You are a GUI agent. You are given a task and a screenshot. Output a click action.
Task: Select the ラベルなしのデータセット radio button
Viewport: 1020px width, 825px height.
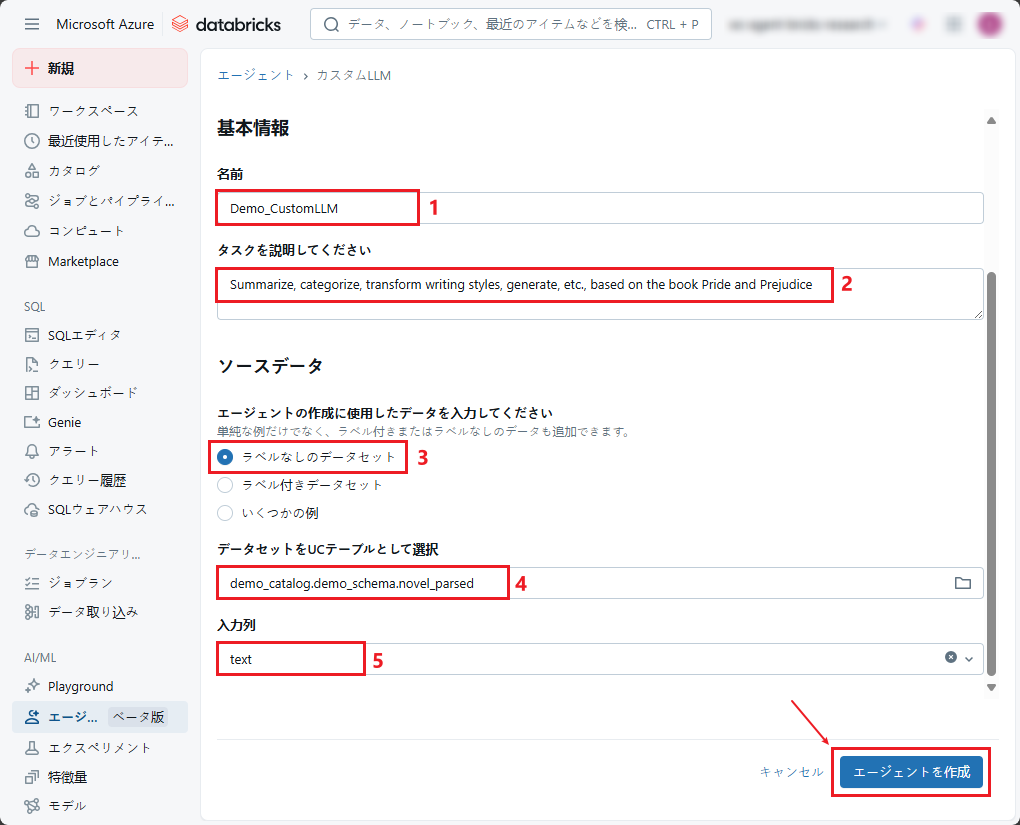pos(225,457)
